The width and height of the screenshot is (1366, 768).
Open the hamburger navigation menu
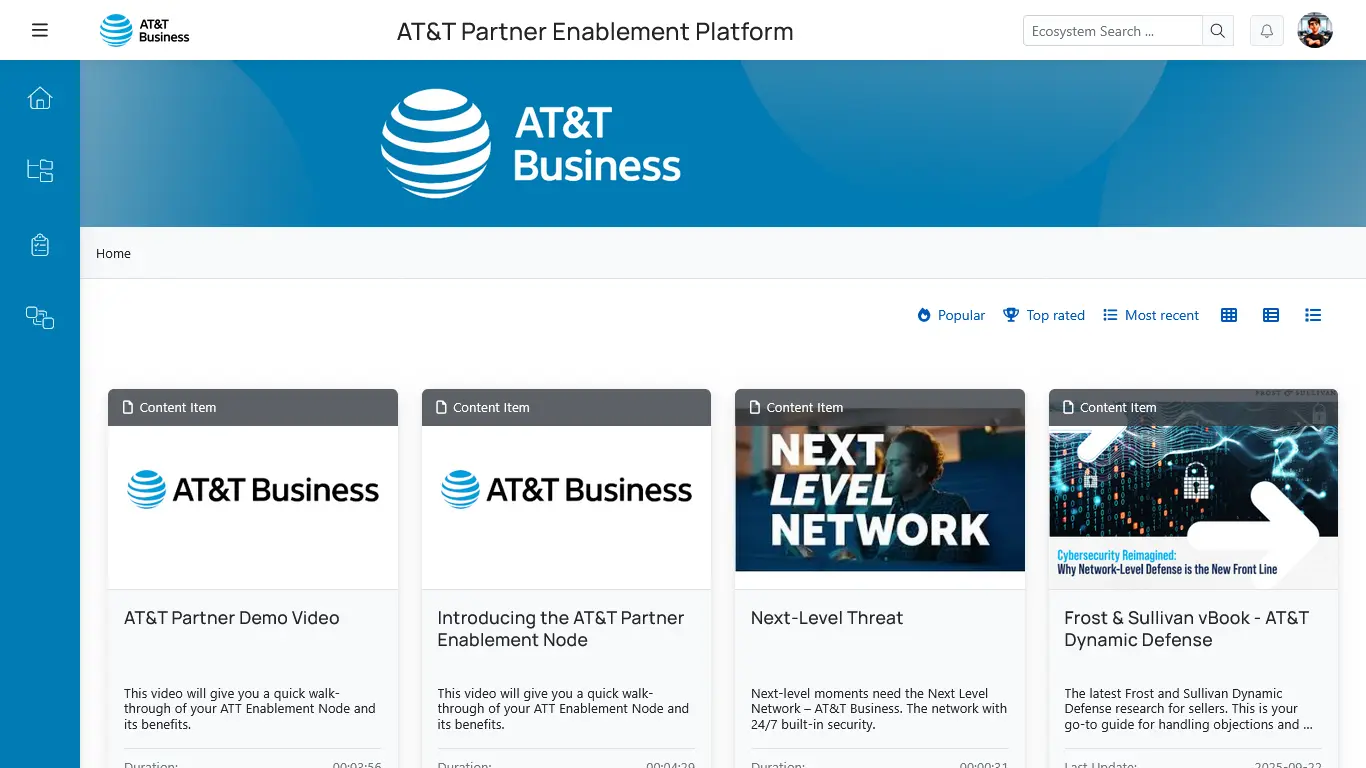click(x=40, y=29)
